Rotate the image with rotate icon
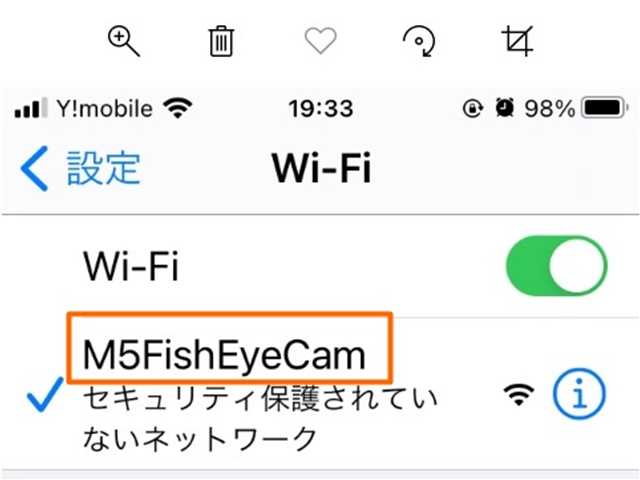 [419, 41]
